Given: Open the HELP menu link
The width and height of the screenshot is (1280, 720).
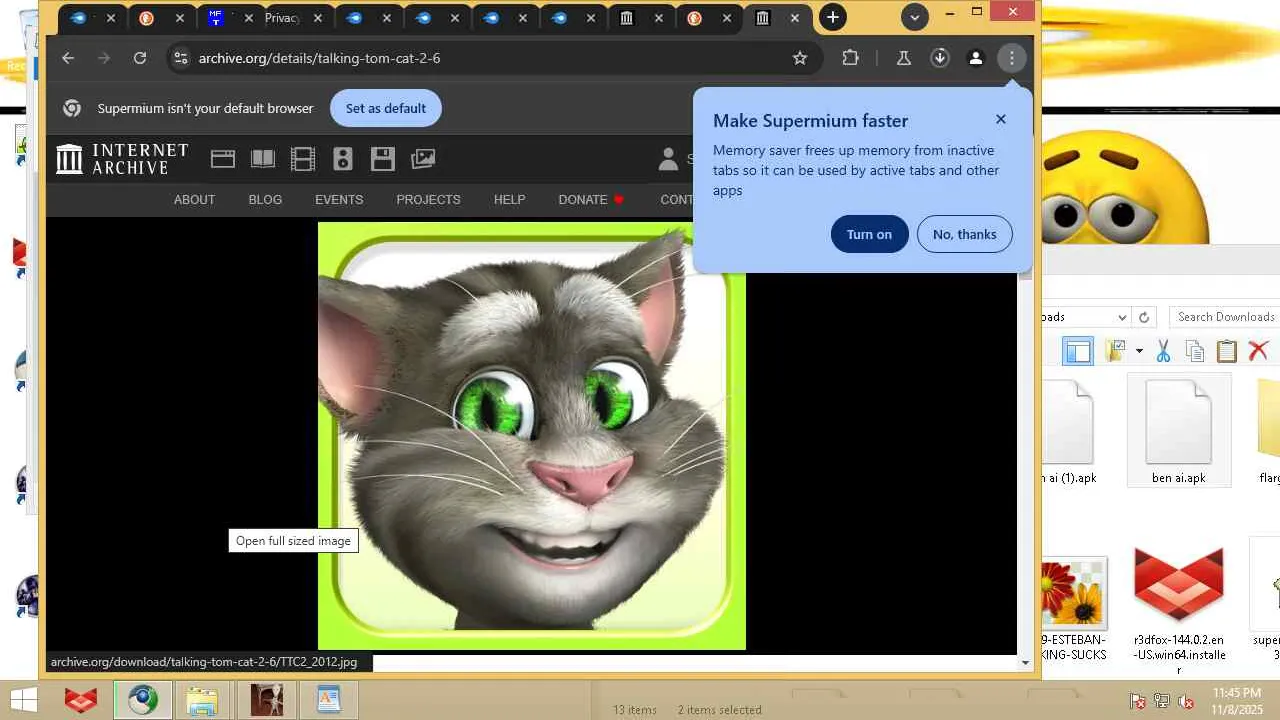Looking at the screenshot, I should point(509,199).
